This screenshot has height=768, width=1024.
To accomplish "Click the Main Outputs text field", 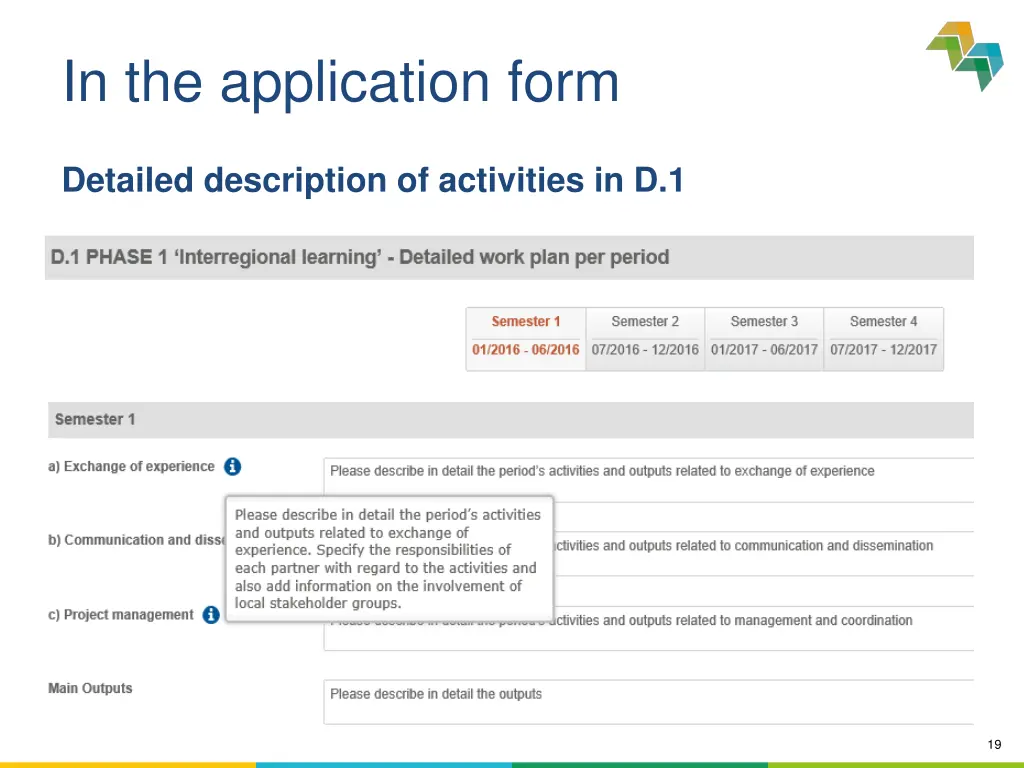I will pos(648,702).
